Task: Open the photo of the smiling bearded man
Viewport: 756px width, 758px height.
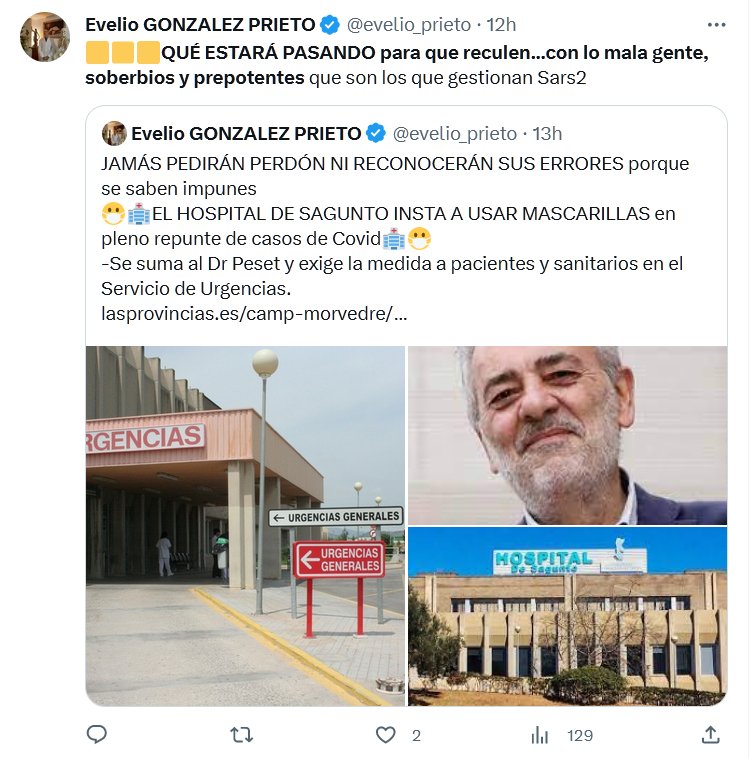Action: point(567,435)
